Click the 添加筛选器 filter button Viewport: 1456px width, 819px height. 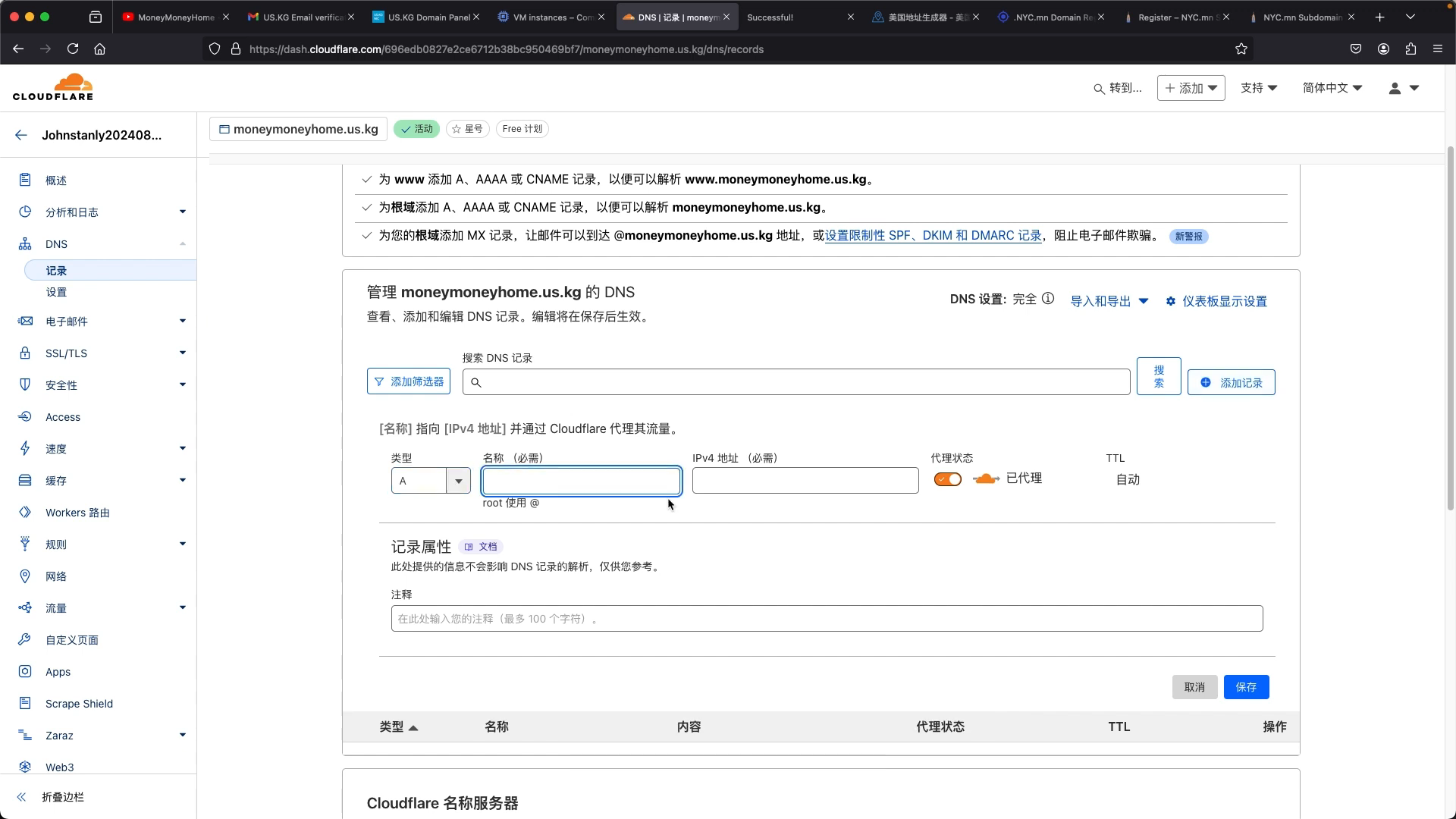click(x=409, y=381)
